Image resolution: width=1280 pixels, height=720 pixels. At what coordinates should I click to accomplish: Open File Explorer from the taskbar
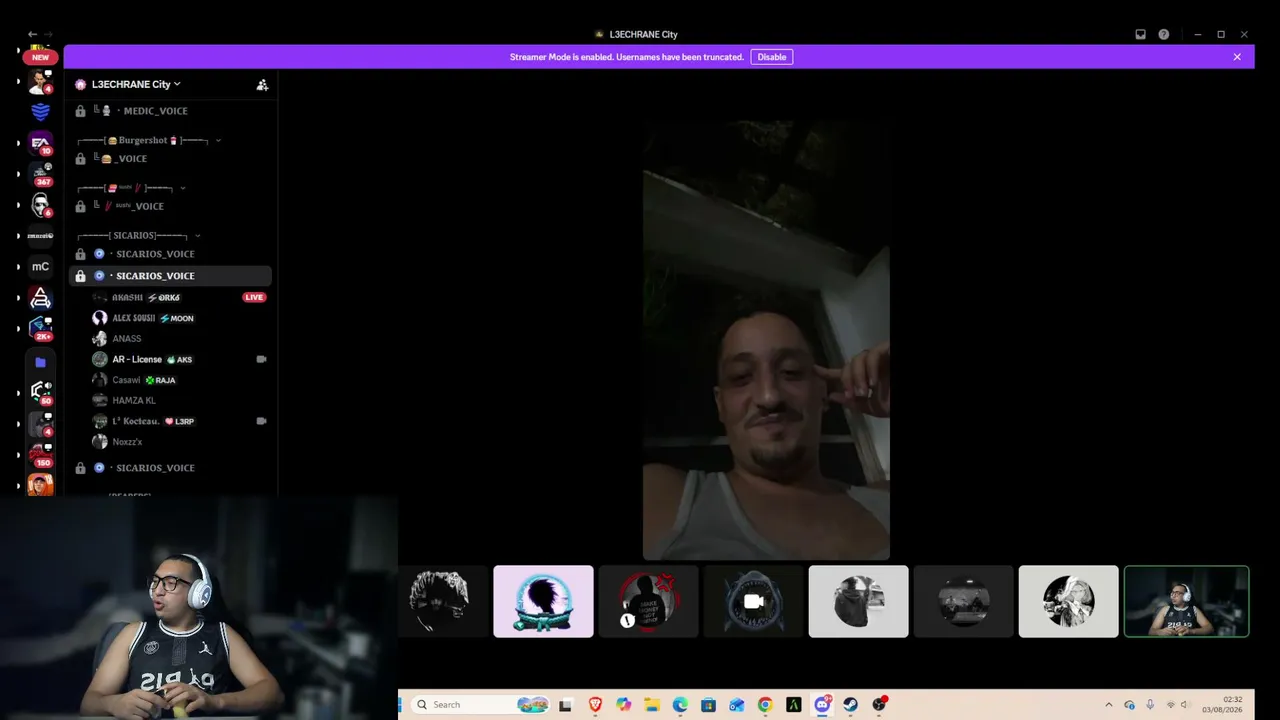(x=652, y=705)
